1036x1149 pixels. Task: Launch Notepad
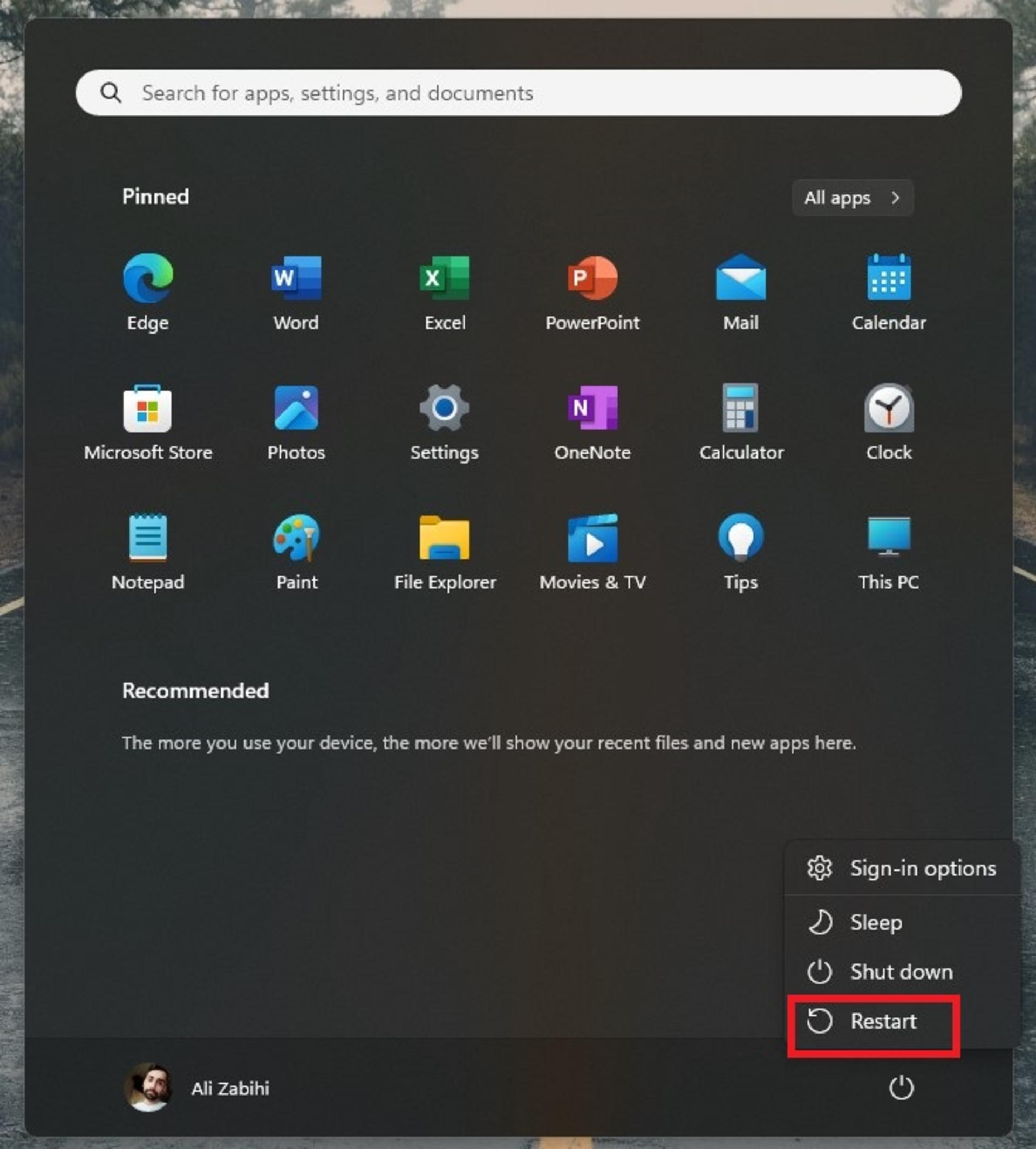tap(148, 552)
